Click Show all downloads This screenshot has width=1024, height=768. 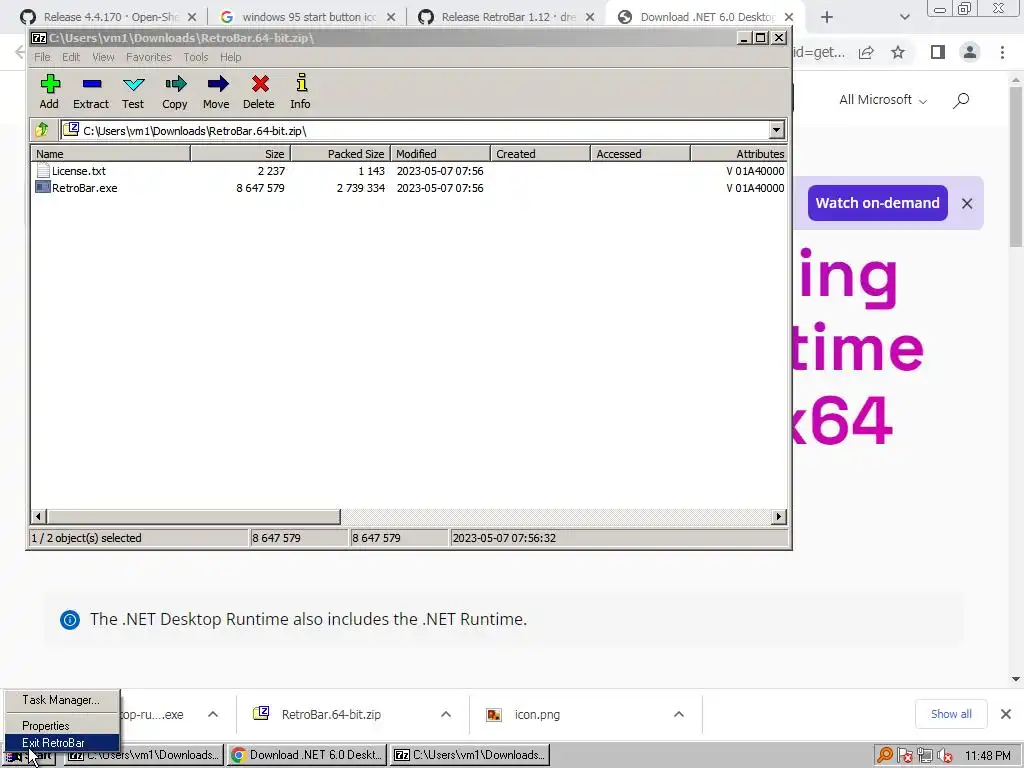[951, 714]
